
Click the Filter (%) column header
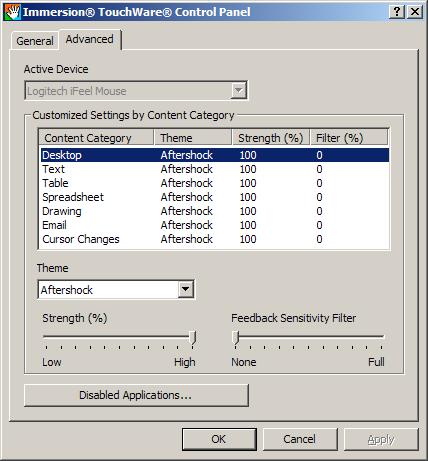(349, 138)
